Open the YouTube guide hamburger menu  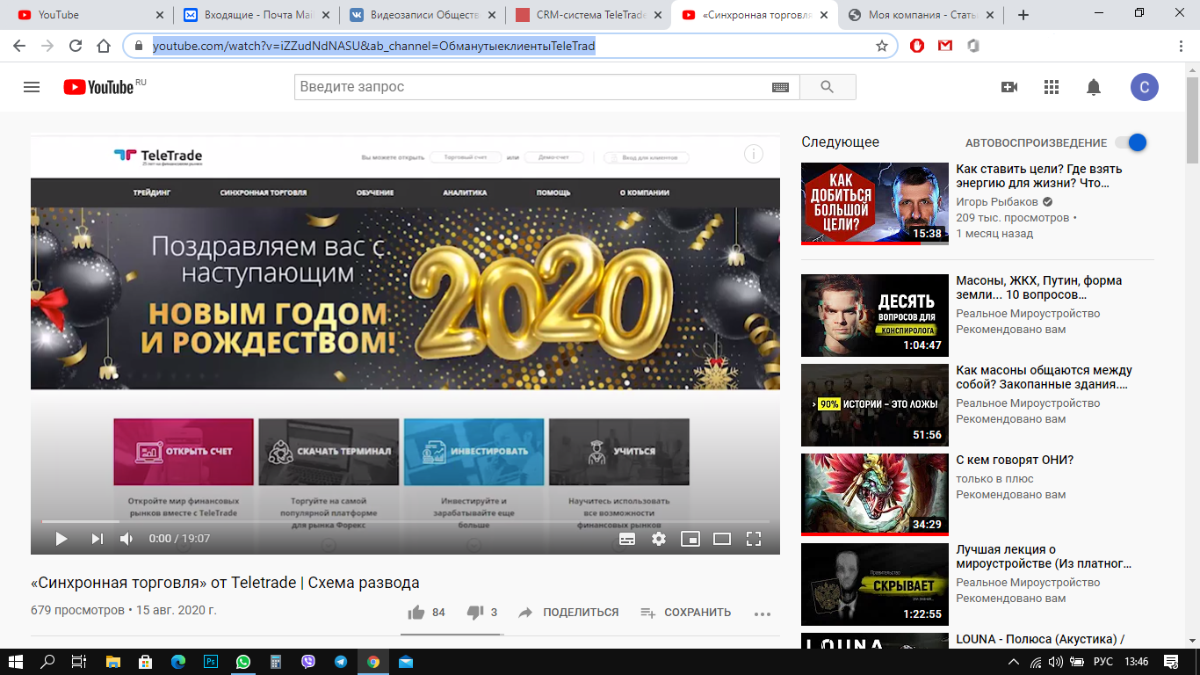point(31,87)
